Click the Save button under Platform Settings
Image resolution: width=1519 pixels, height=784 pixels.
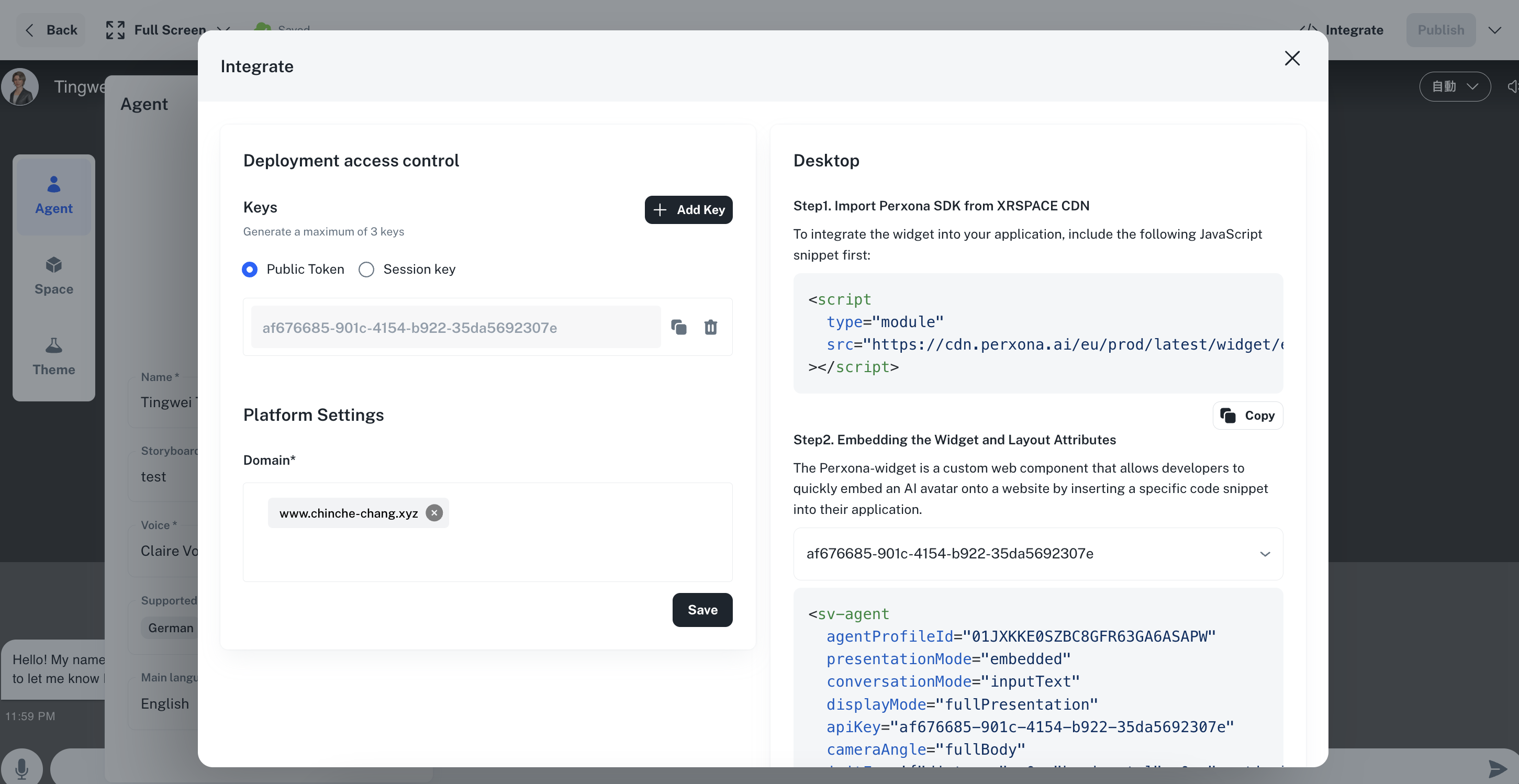coord(702,610)
